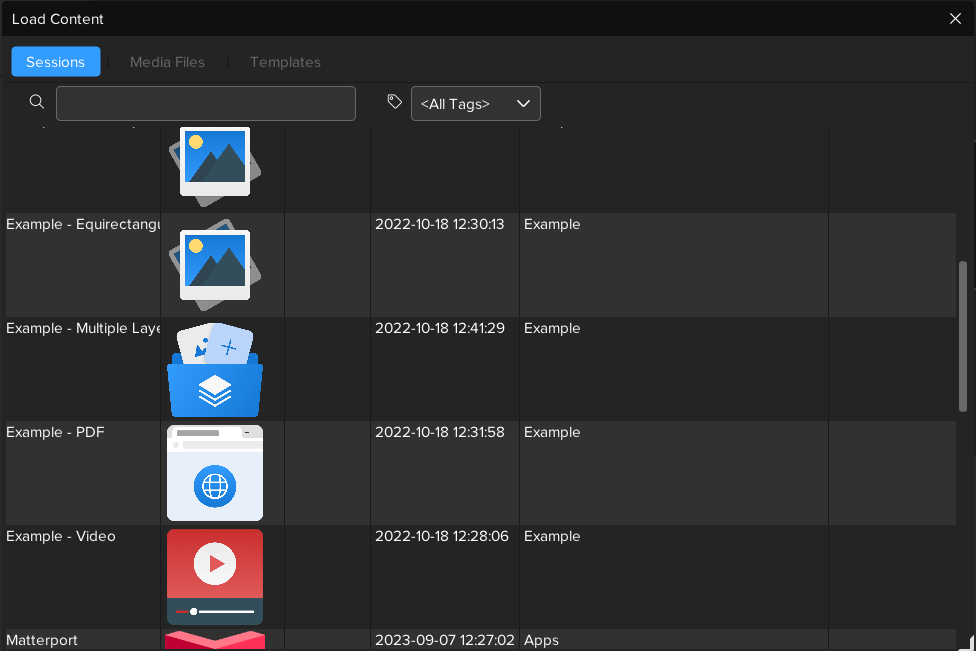Click the 2022-10-18 12:41:29 date cell
This screenshot has width=976, height=651.
coord(440,329)
